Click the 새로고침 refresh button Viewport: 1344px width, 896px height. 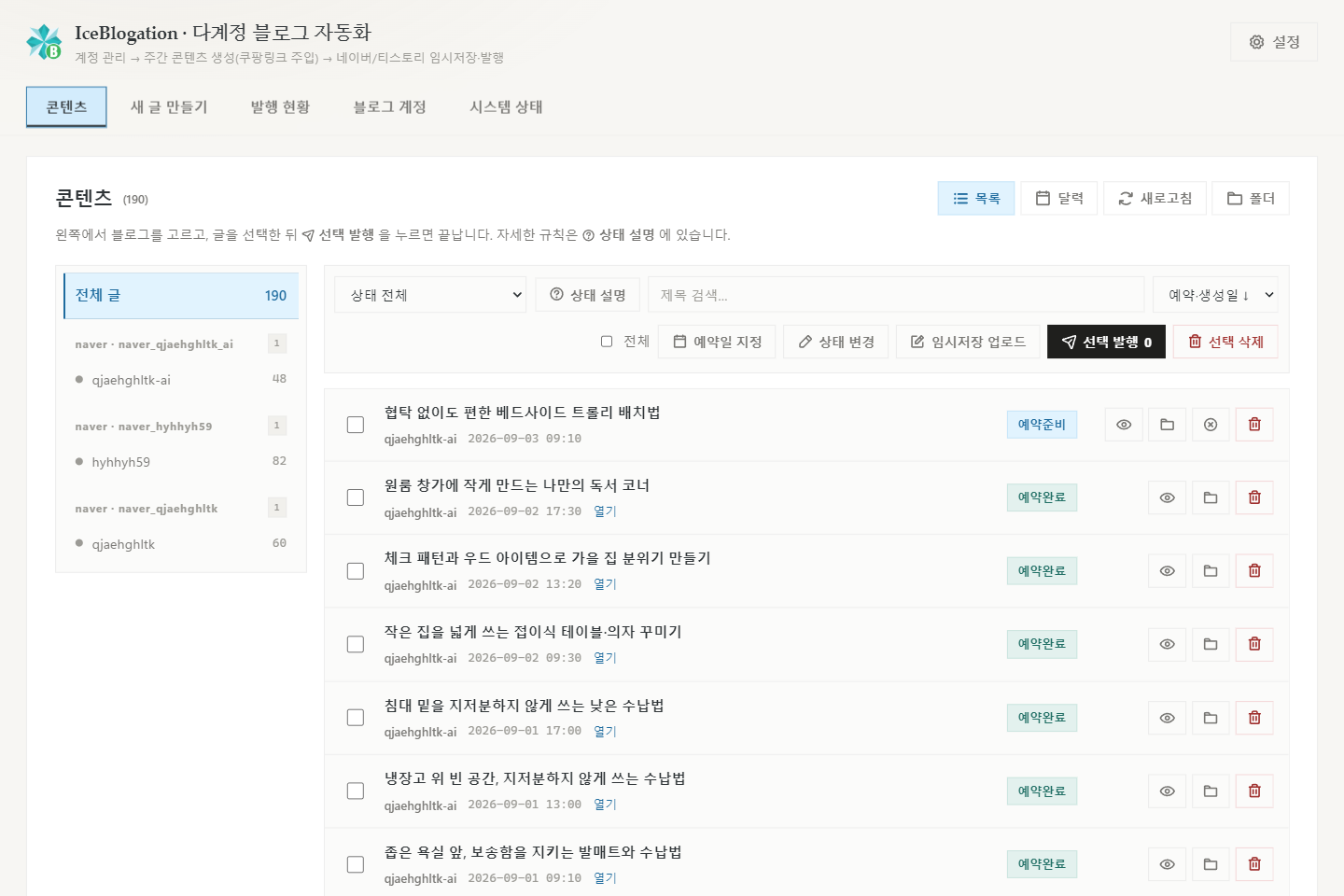[1155, 198]
